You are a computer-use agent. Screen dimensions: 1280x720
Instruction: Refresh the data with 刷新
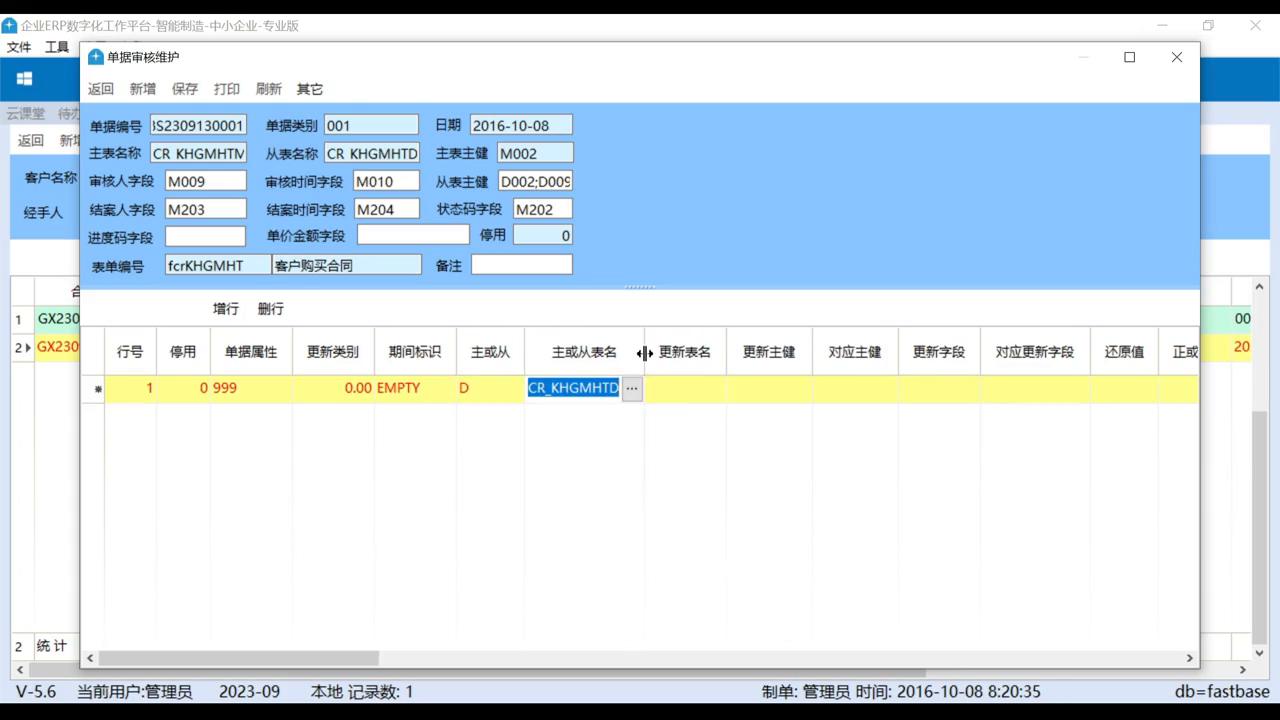click(x=268, y=89)
